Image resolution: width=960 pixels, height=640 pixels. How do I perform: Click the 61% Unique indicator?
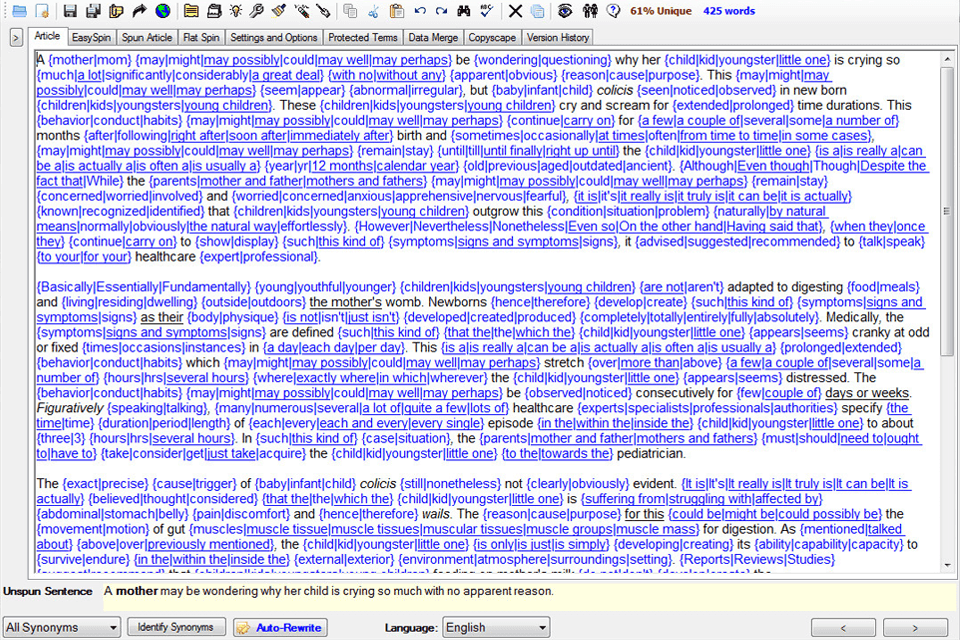pyautogui.click(x=661, y=10)
